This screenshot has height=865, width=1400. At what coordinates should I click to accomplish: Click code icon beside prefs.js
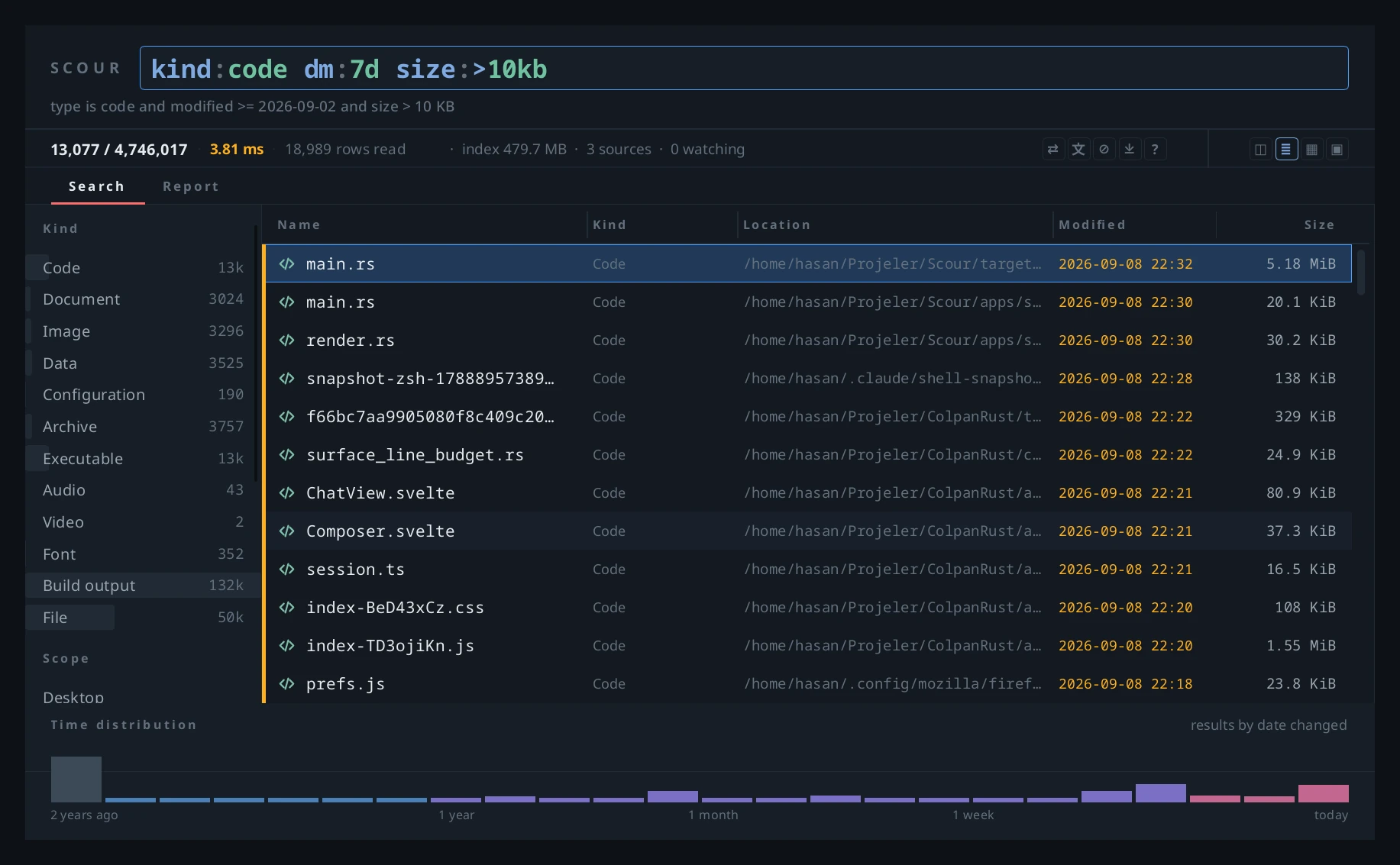point(287,684)
